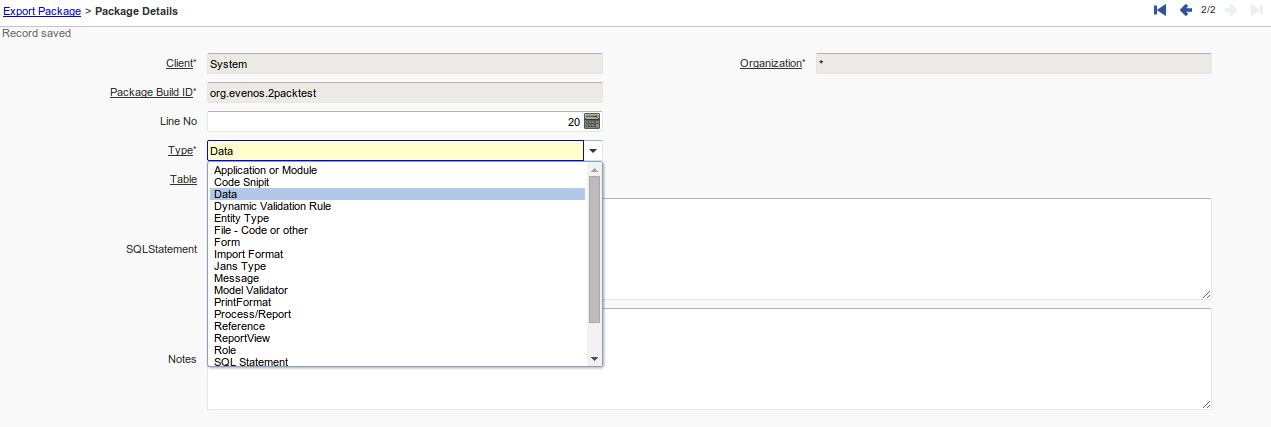
Task: Open the Export Package breadcrumb link
Action: point(42,11)
